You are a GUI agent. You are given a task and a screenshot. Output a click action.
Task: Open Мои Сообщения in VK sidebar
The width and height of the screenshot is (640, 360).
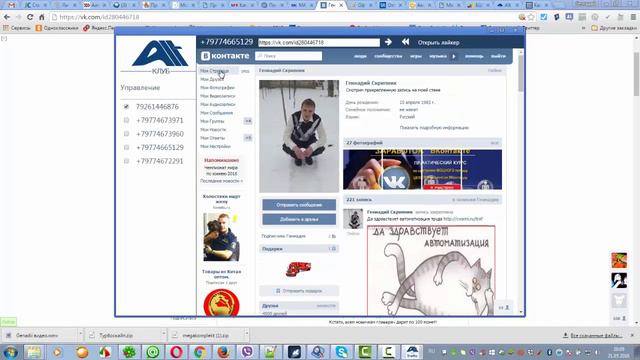(216, 113)
